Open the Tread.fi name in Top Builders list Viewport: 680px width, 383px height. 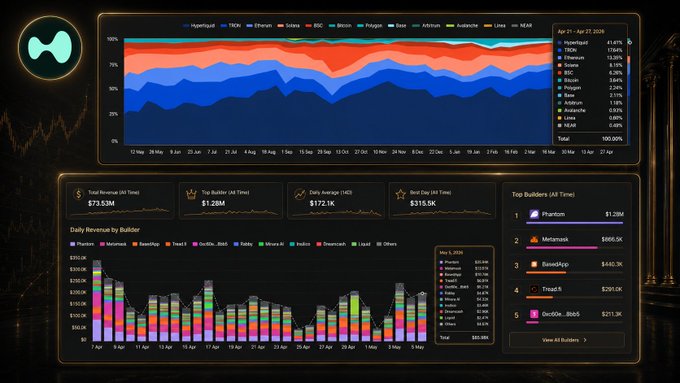pyautogui.click(x=552, y=289)
